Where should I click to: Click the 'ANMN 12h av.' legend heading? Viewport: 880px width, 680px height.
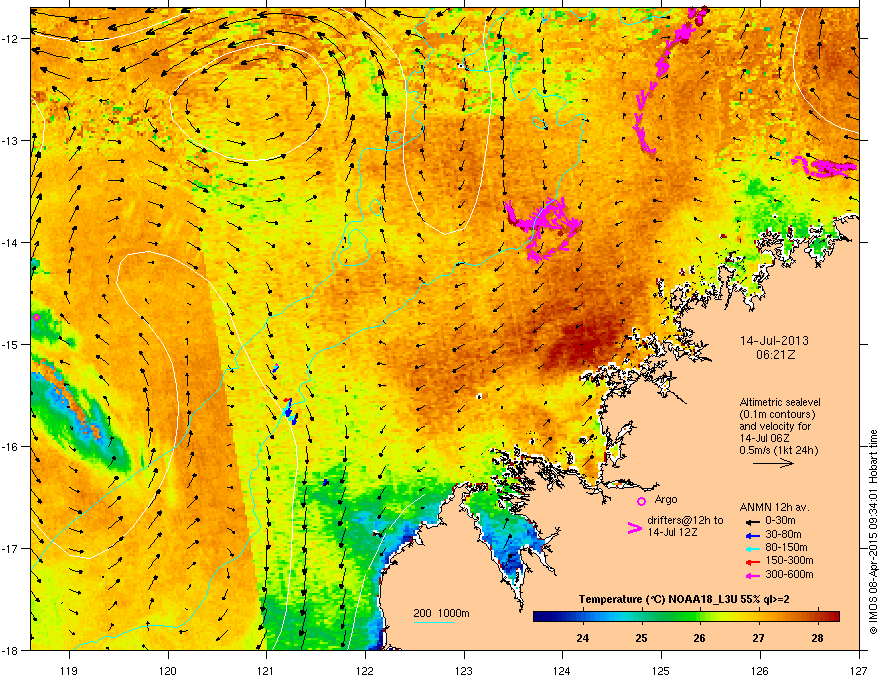pyautogui.click(x=774, y=507)
